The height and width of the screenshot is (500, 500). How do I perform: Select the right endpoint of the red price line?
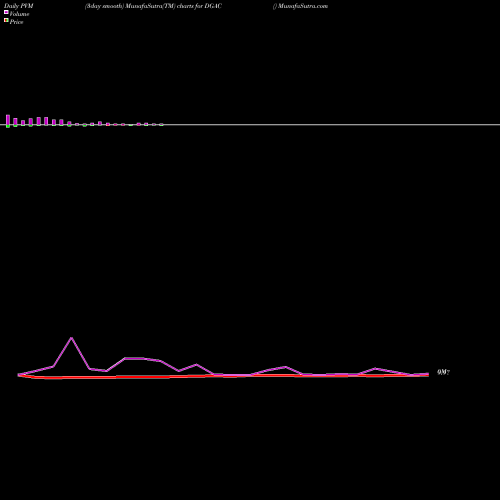pos(428,376)
